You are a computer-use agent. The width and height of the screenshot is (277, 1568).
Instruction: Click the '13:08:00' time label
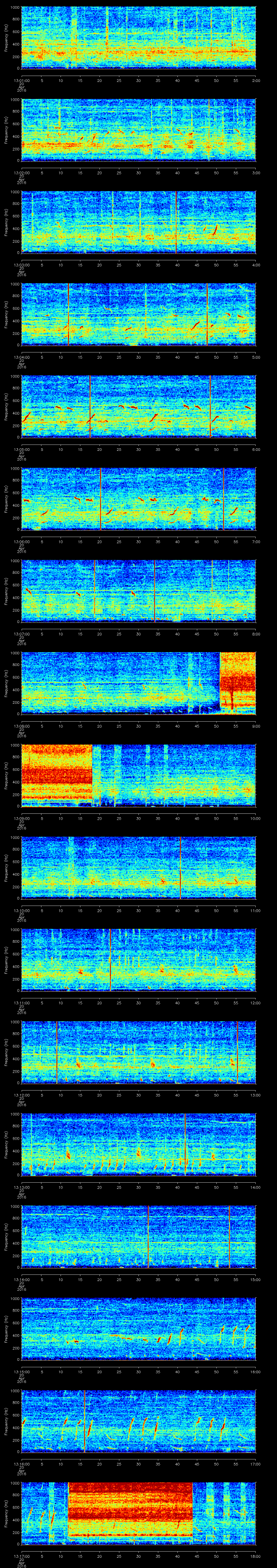click(x=22, y=726)
